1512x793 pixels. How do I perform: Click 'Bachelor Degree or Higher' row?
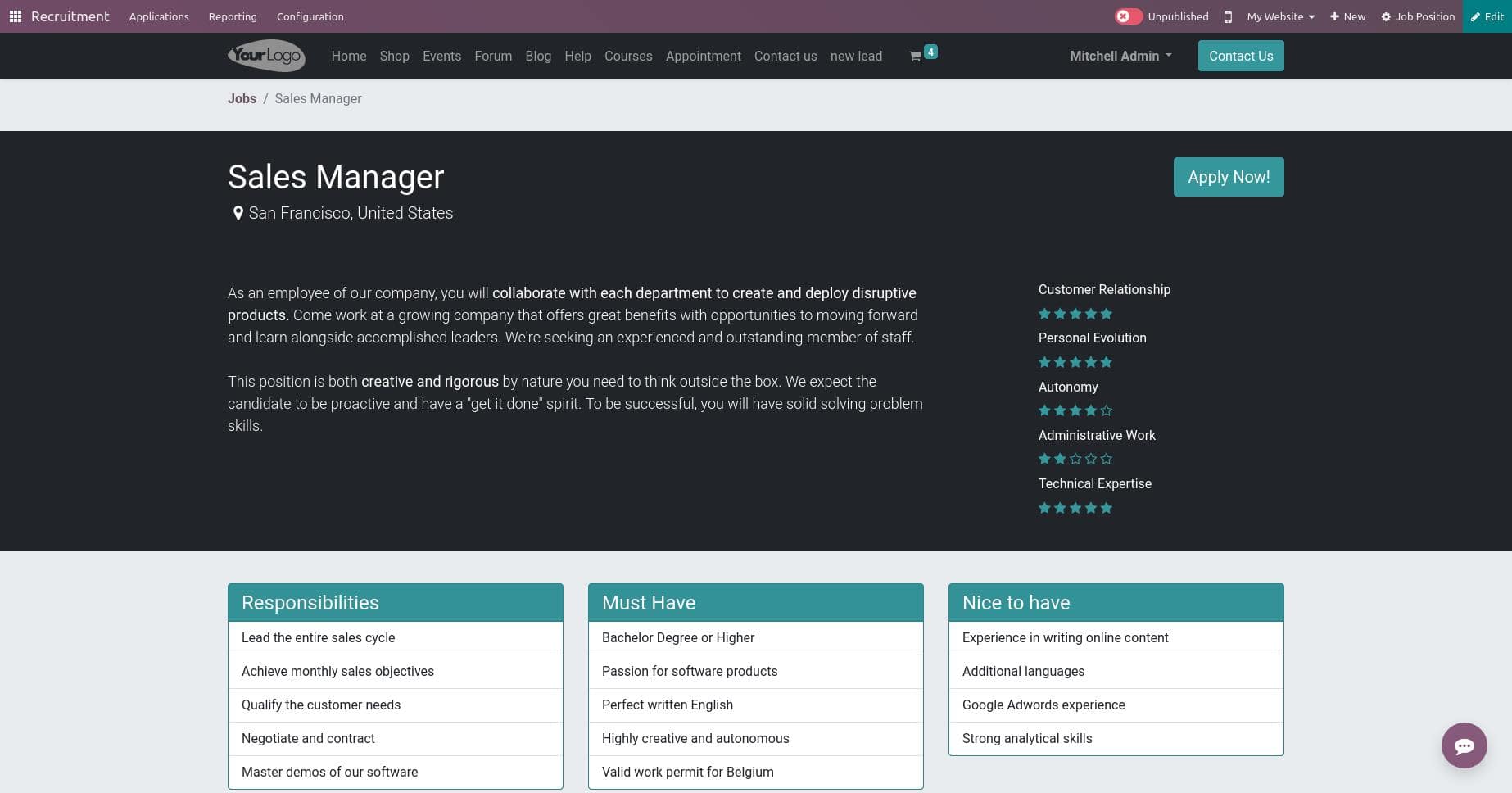click(756, 637)
